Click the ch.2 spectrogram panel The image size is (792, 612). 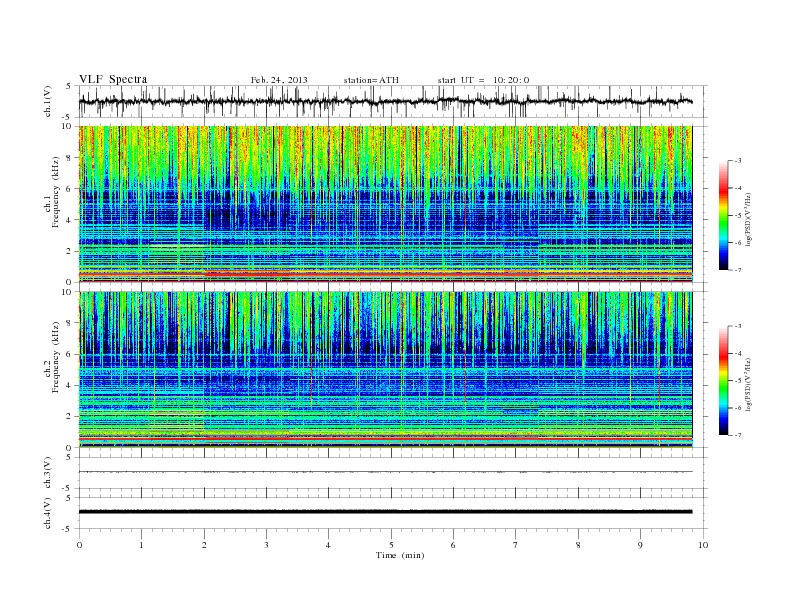coord(385,370)
